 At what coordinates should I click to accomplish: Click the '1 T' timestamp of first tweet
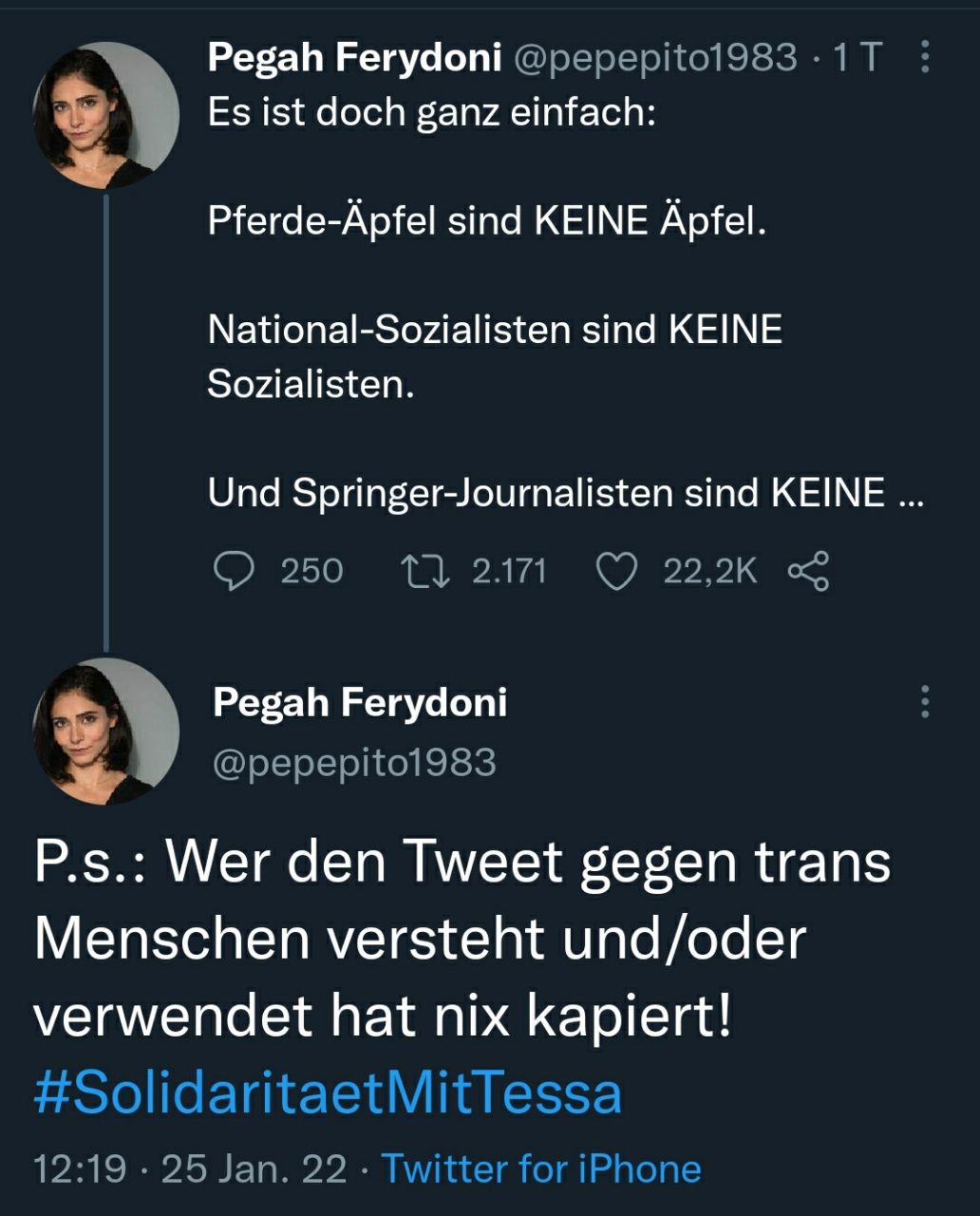pos(857,59)
